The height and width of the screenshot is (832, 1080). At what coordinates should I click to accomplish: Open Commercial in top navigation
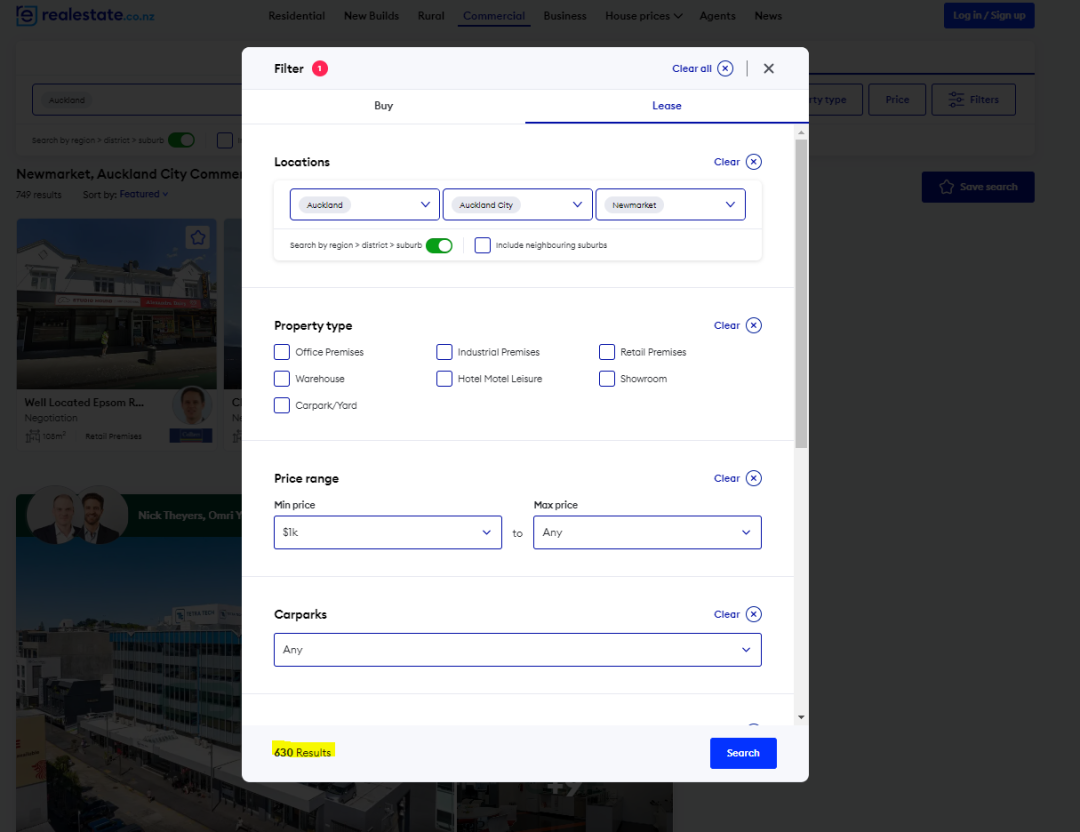(x=494, y=16)
